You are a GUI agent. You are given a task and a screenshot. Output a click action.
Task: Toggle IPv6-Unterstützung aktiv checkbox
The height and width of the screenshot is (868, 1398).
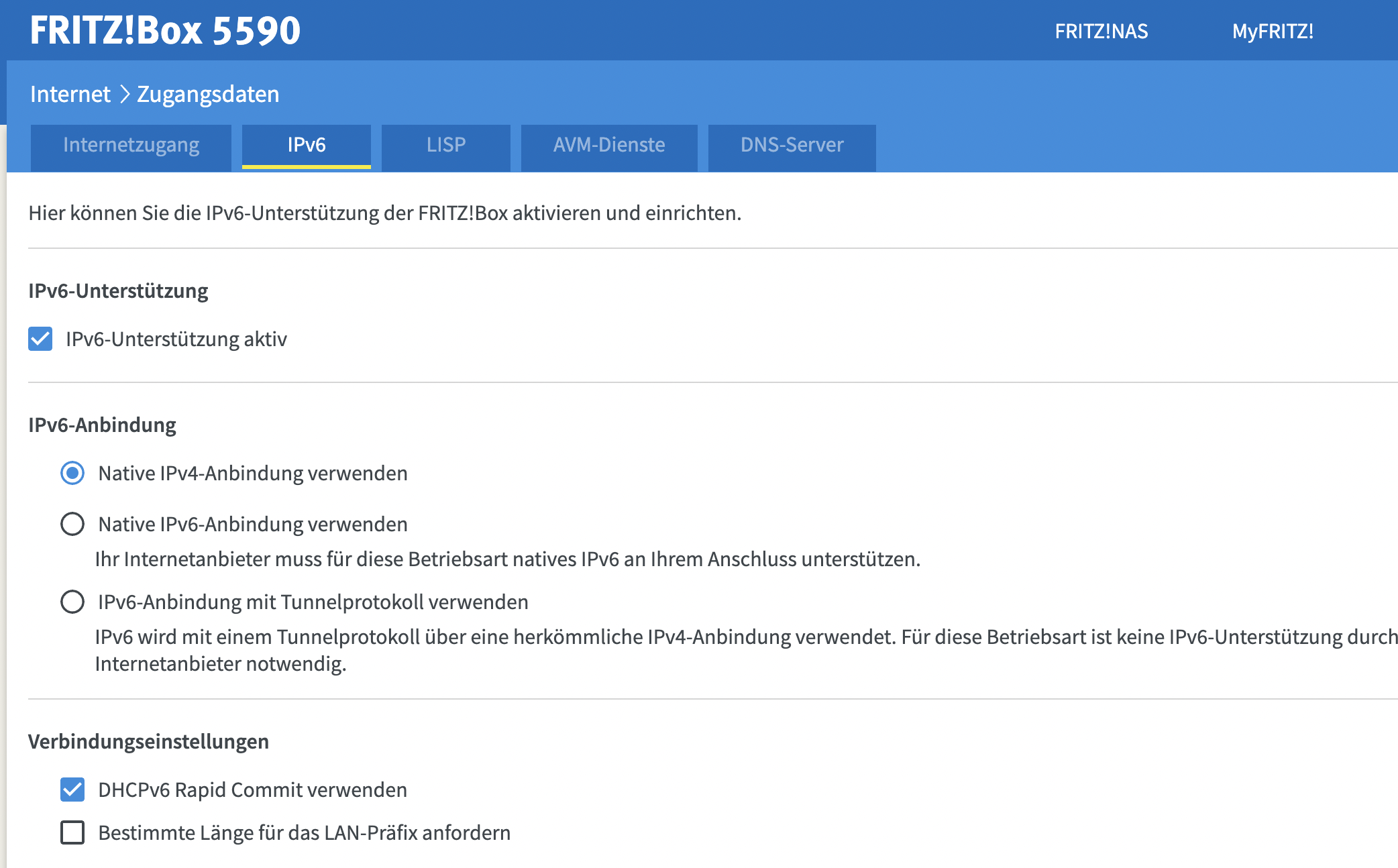pyautogui.click(x=40, y=339)
